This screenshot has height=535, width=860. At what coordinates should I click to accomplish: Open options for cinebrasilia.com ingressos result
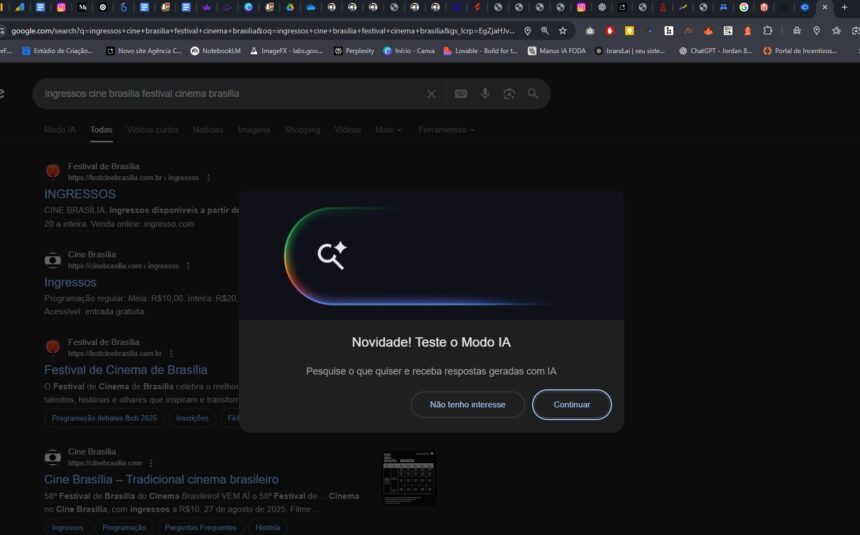pos(188,266)
